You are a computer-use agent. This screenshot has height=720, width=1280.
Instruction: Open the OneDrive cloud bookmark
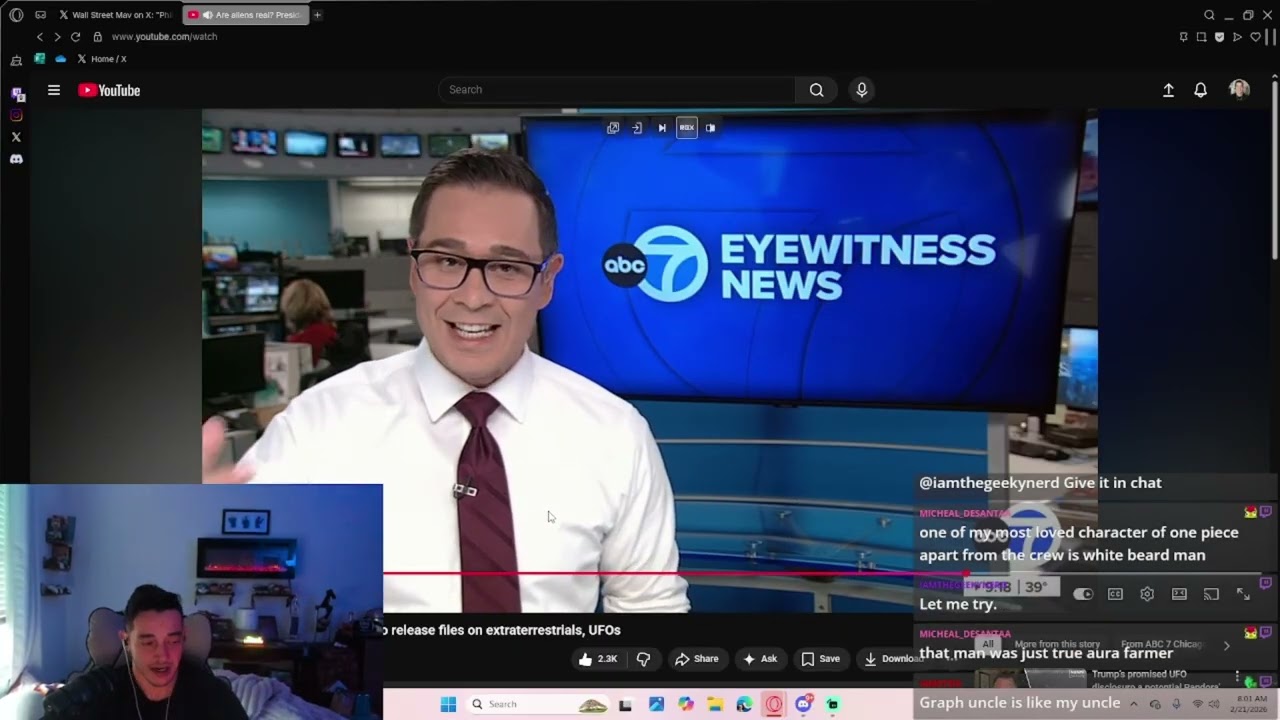pos(60,59)
